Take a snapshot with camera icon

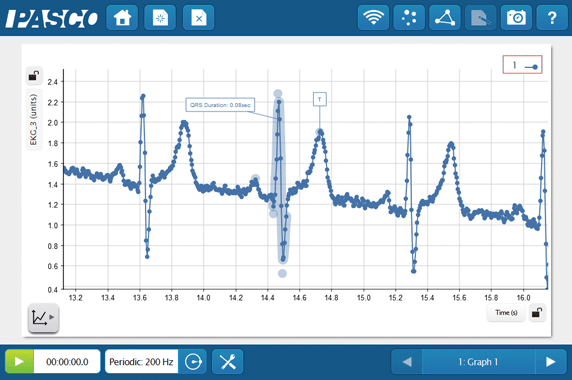tap(516, 18)
